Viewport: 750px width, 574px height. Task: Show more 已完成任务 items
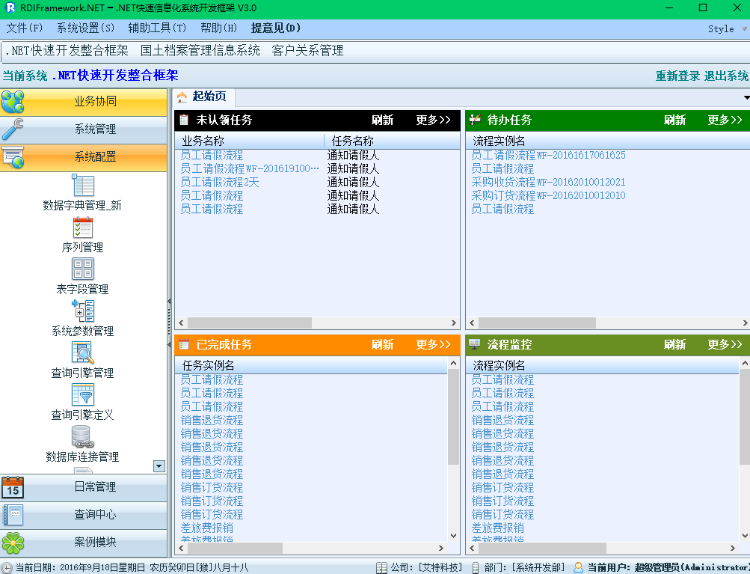(433, 344)
